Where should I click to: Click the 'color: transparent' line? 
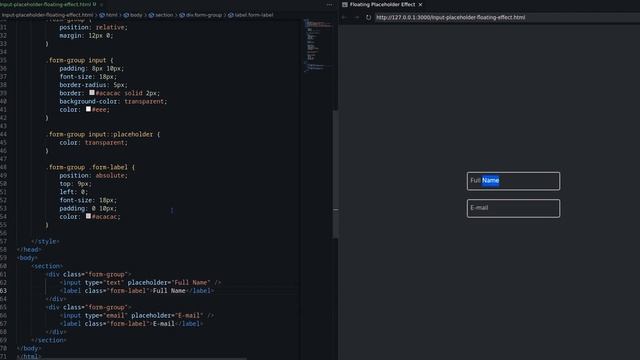tap(93, 142)
